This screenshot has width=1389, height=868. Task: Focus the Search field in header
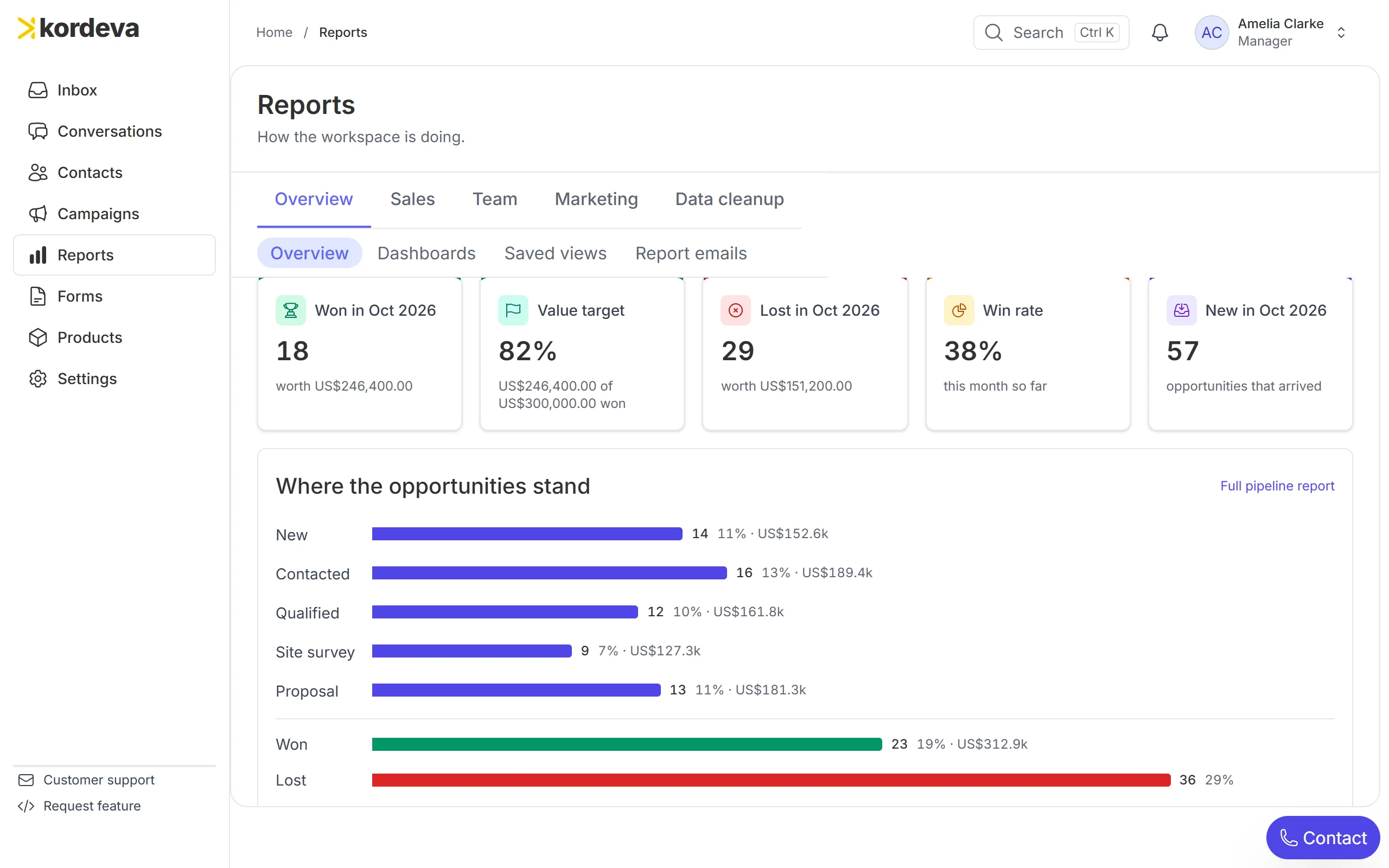coord(1051,33)
